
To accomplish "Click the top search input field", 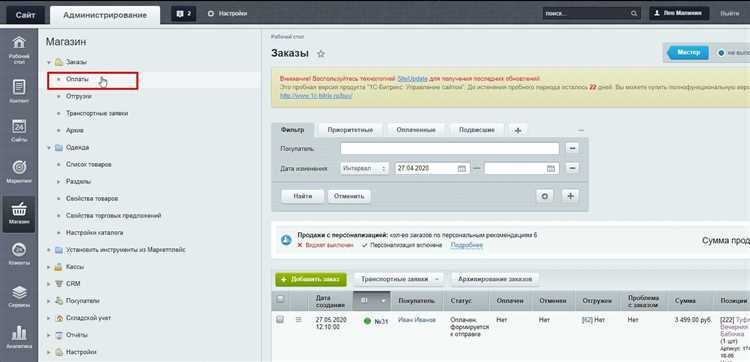I will point(586,14).
